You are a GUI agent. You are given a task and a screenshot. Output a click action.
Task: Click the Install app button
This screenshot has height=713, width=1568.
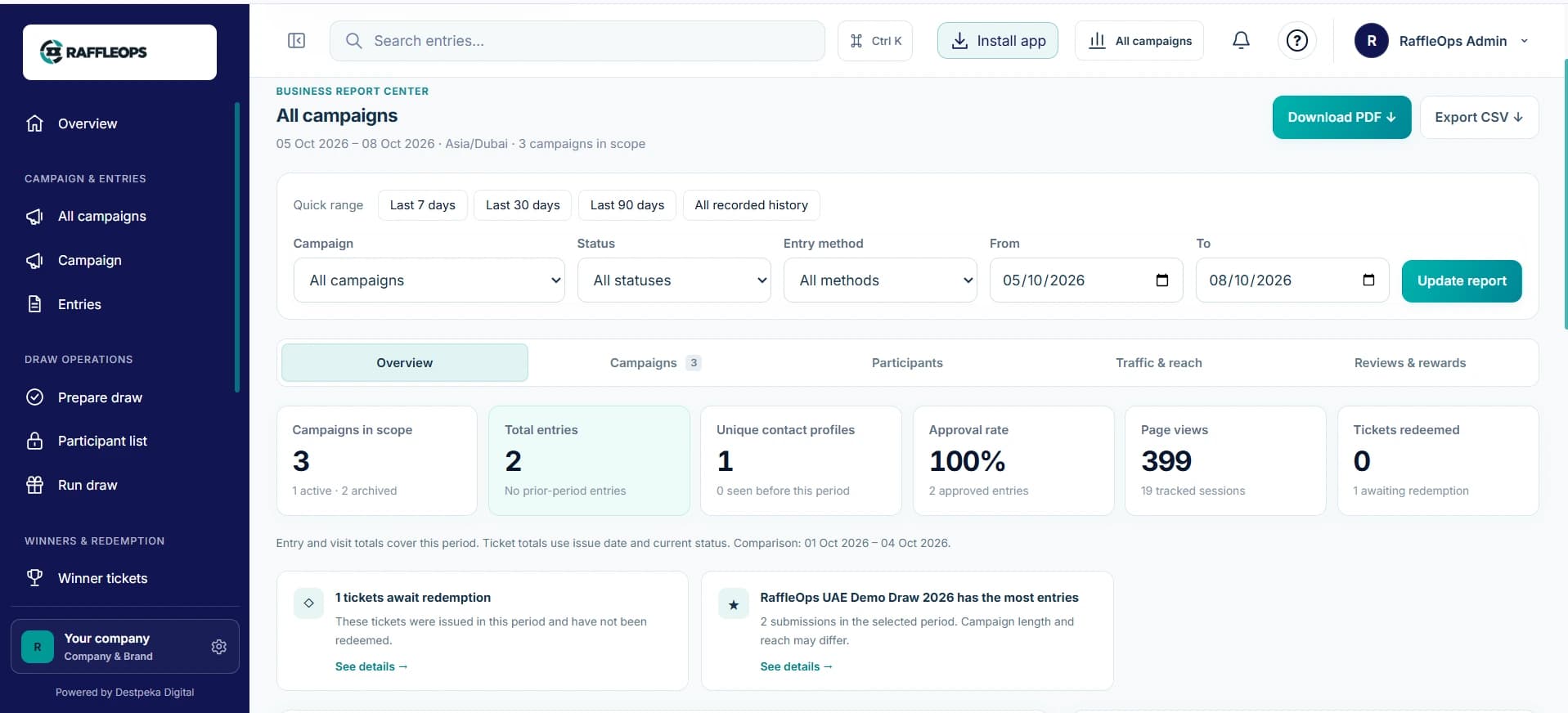[x=997, y=41]
